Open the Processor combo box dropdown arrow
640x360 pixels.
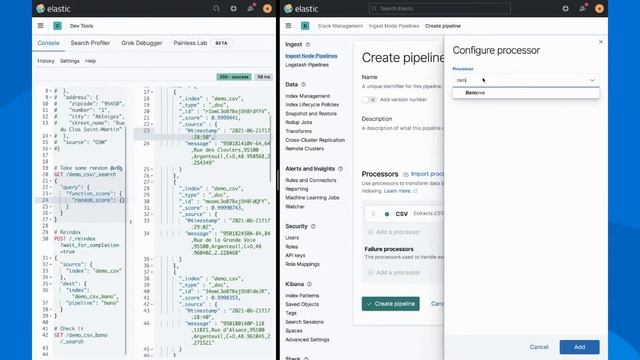click(592, 80)
